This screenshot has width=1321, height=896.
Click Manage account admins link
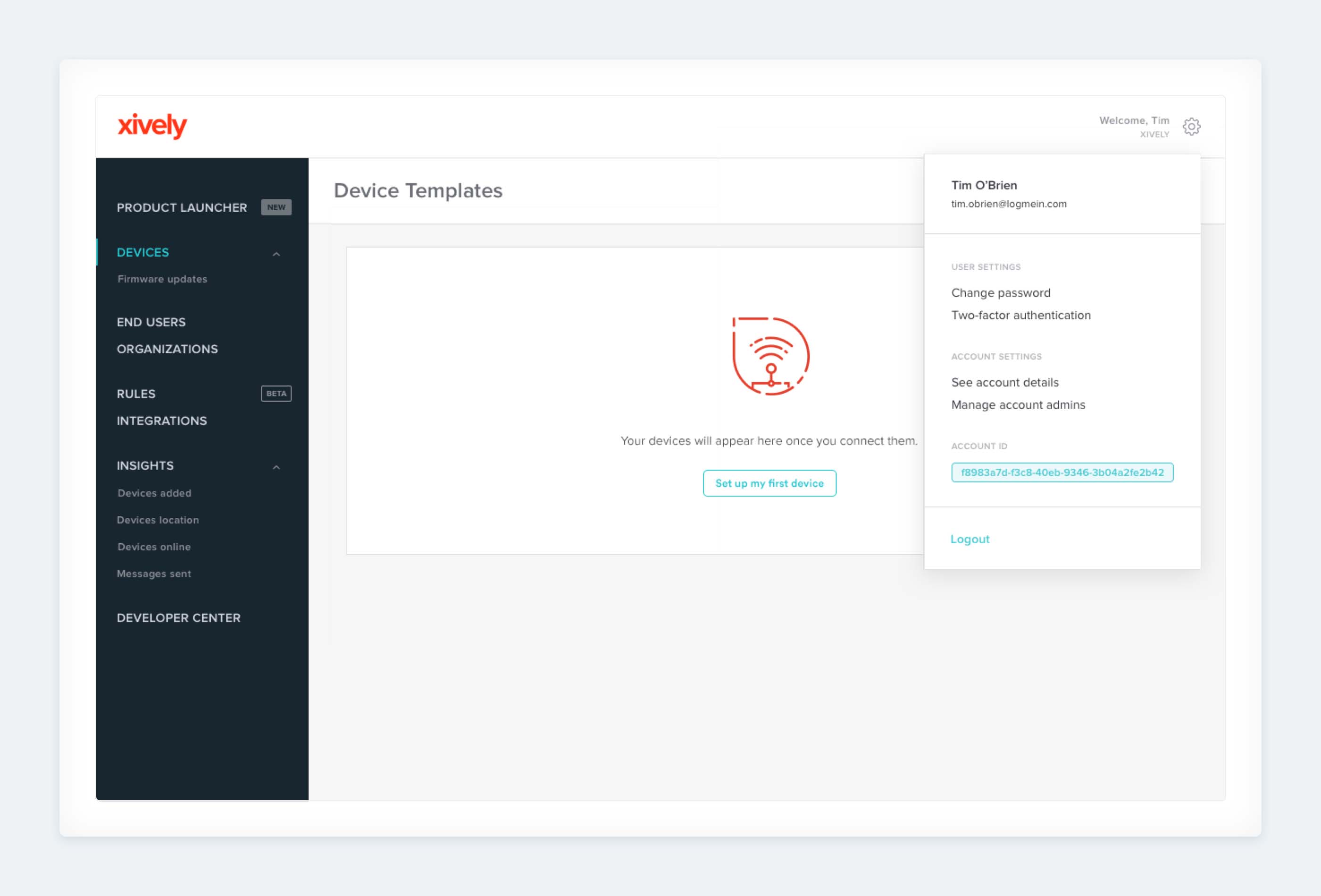coord(1018,405)
